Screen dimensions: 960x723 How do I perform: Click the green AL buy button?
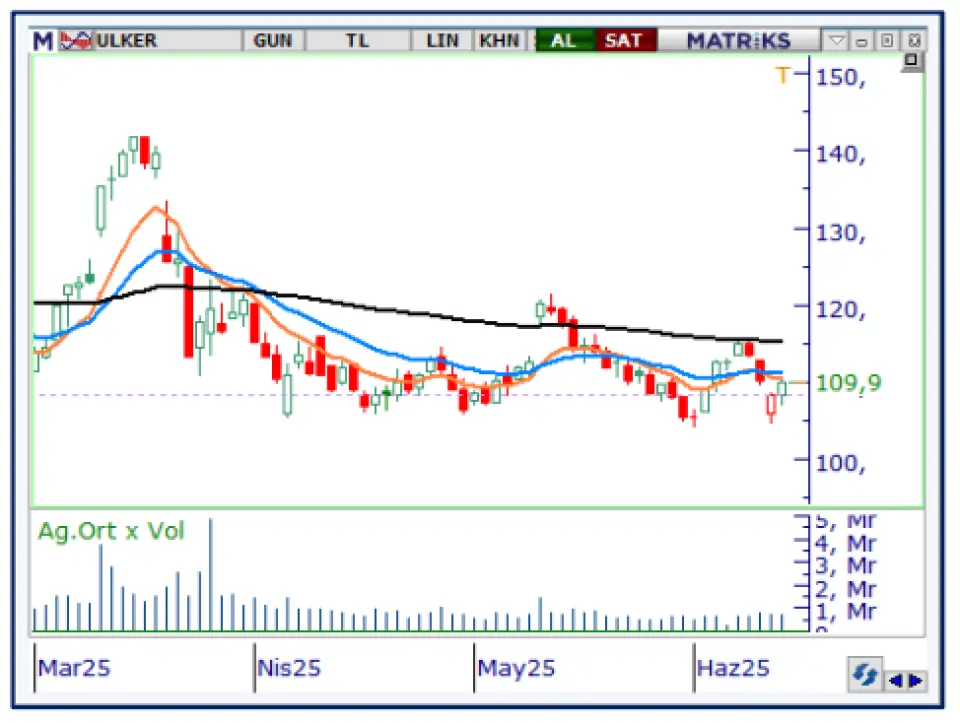tap(564, 41)
